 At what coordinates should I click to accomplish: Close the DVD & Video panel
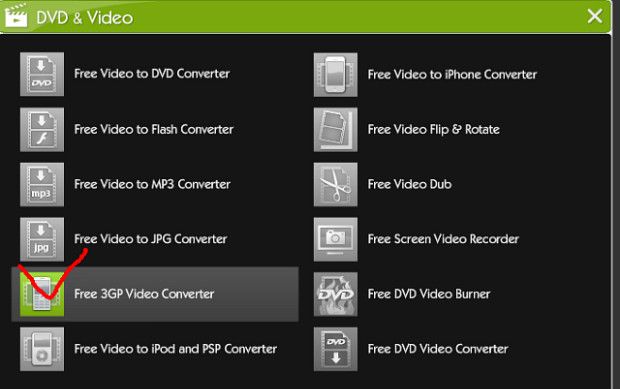click(x=595, y=16)
